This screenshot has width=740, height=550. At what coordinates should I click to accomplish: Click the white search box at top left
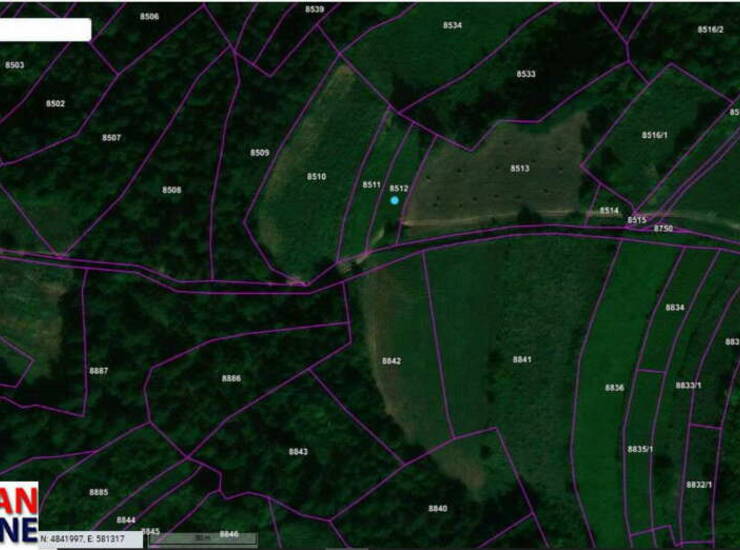coord(45,30)
